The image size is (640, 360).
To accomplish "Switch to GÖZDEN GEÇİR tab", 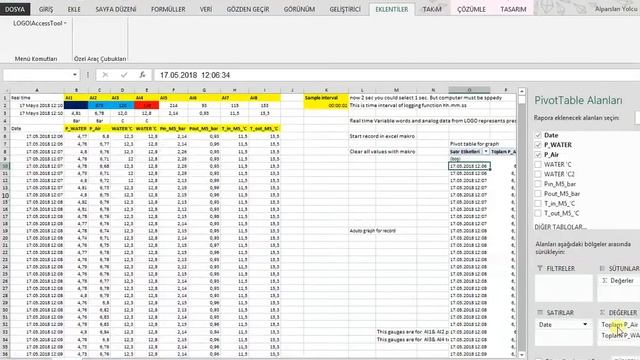I will 248,9.
